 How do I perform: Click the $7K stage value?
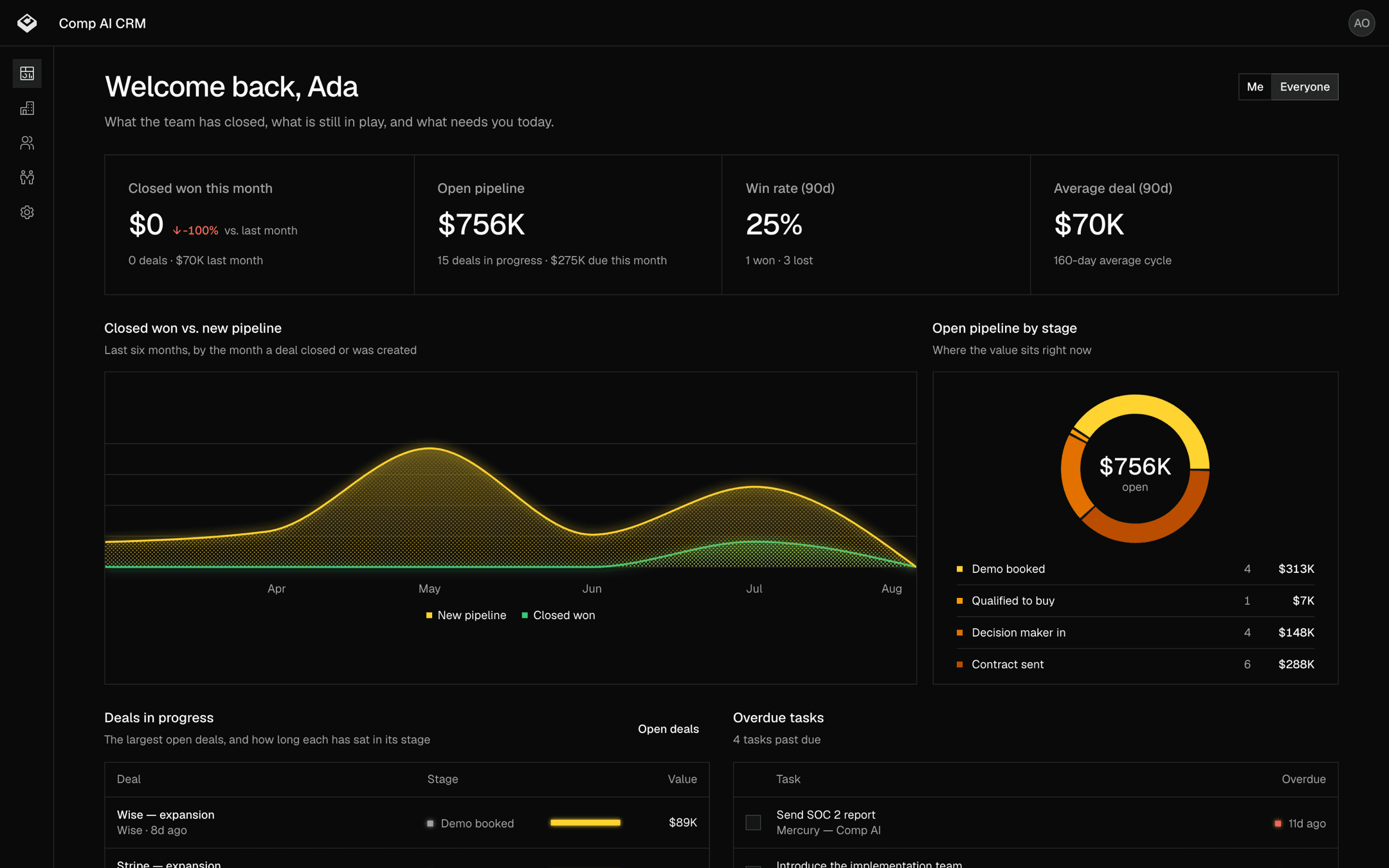[1303, 601]
